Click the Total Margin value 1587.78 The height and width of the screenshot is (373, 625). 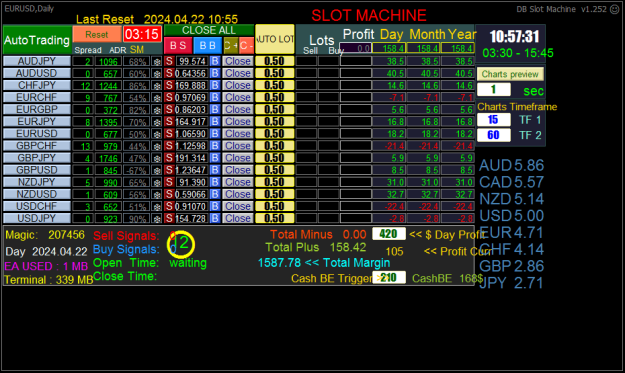279,263
